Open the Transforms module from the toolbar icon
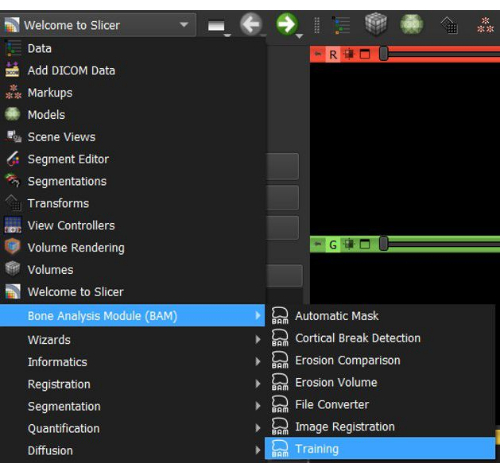 tap(449, 25)
